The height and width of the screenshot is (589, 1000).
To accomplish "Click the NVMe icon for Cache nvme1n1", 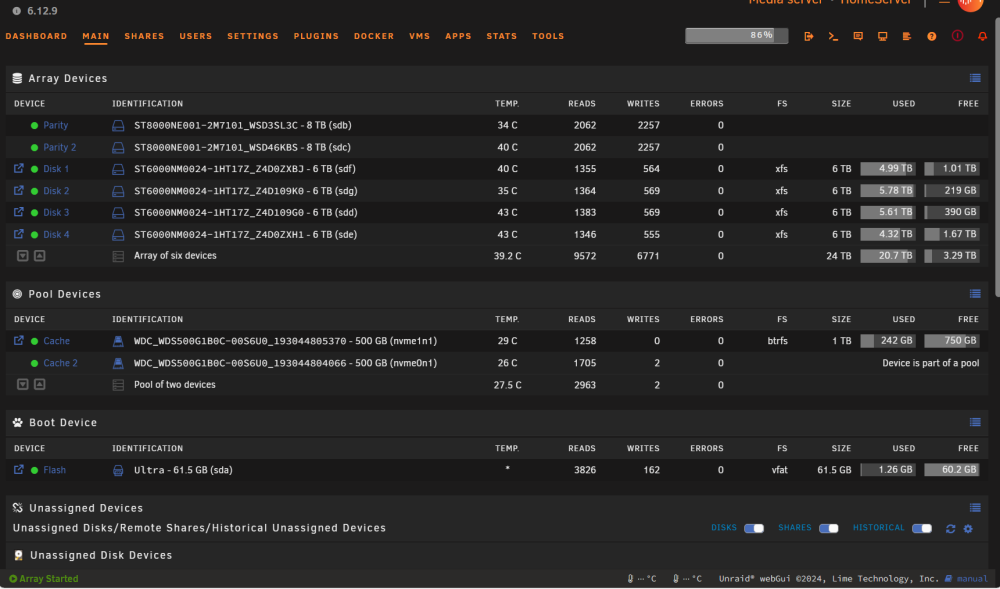I will pos(118,341).
